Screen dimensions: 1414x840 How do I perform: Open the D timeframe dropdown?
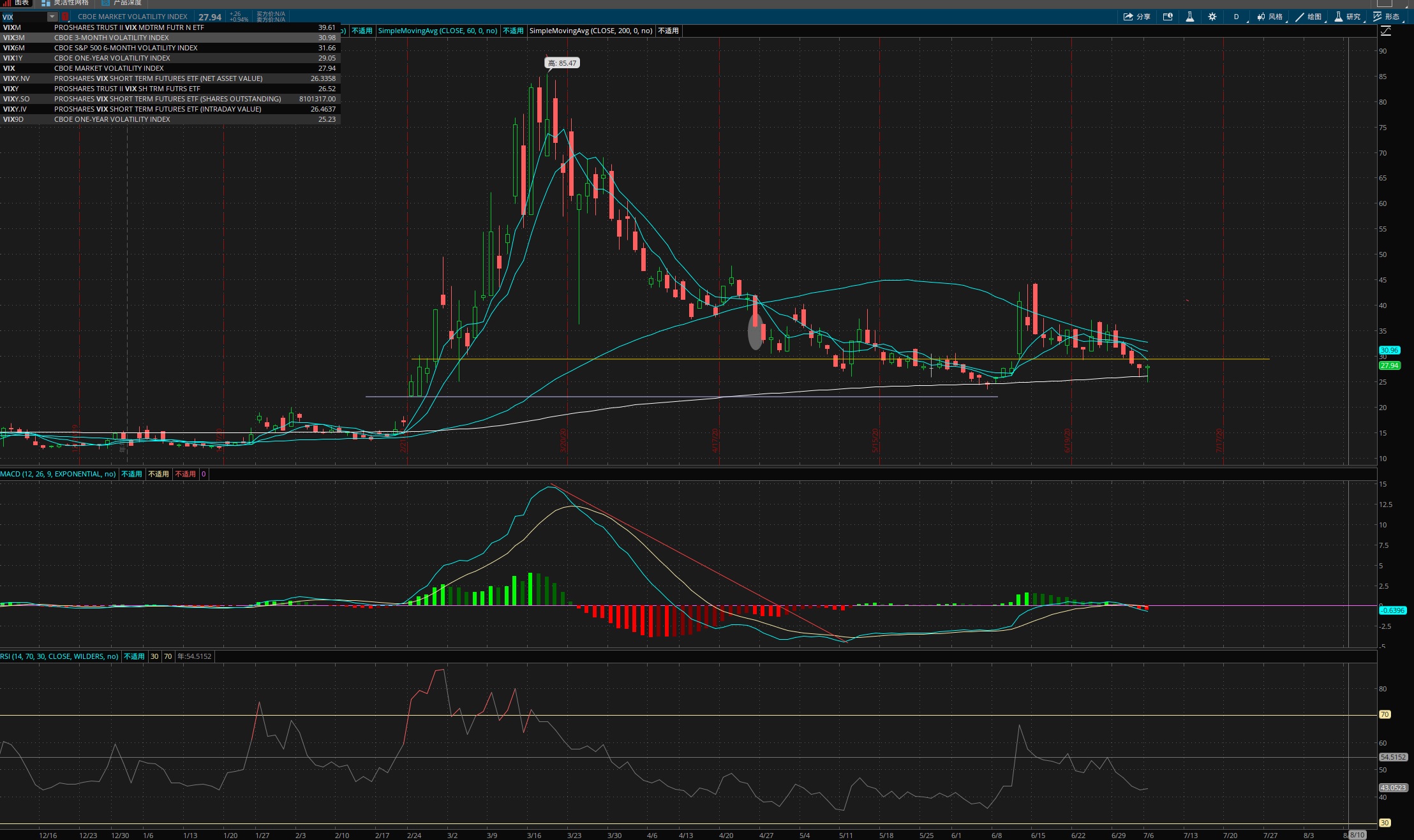point(1236,17)
